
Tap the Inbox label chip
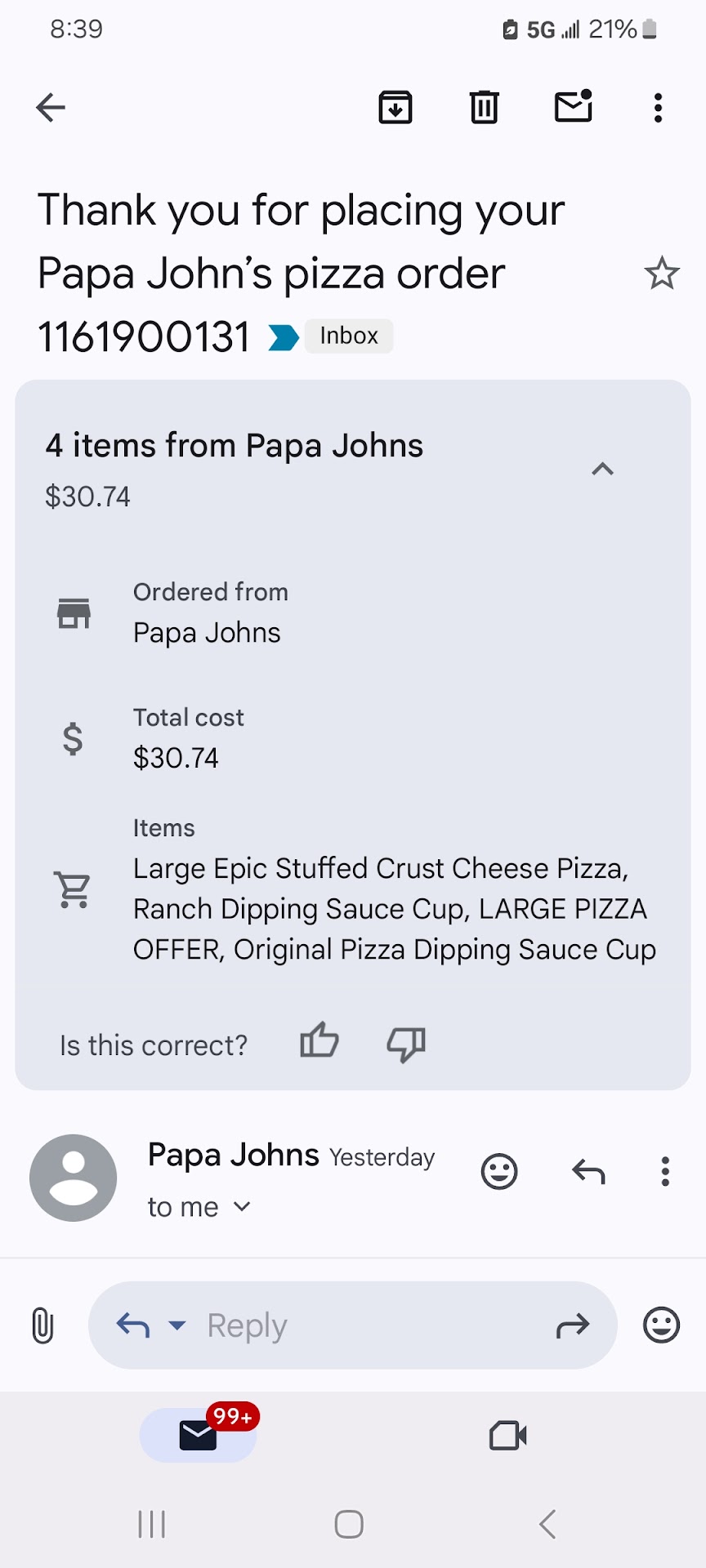point(349,336)
